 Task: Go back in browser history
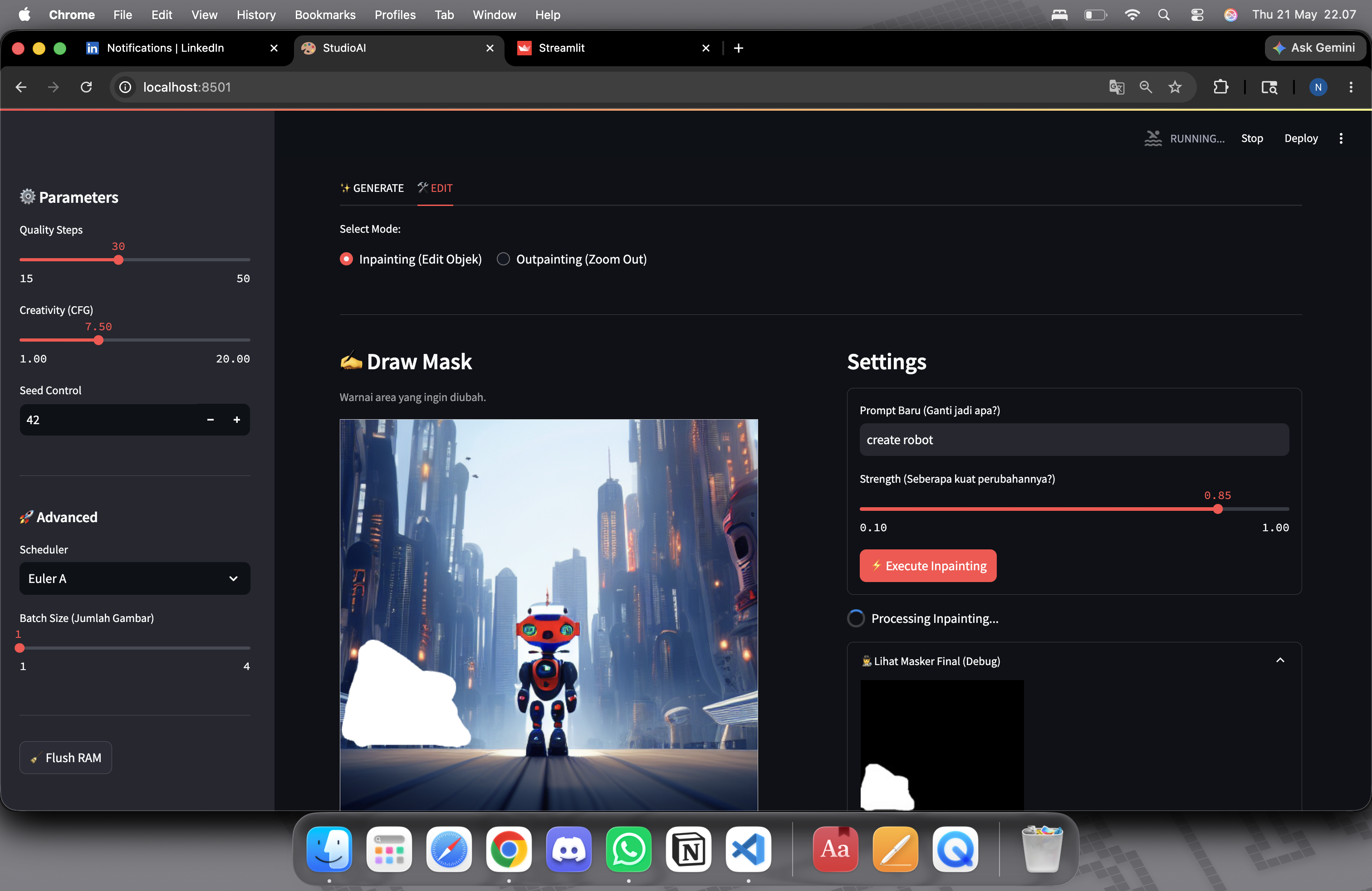coord(21,87)
